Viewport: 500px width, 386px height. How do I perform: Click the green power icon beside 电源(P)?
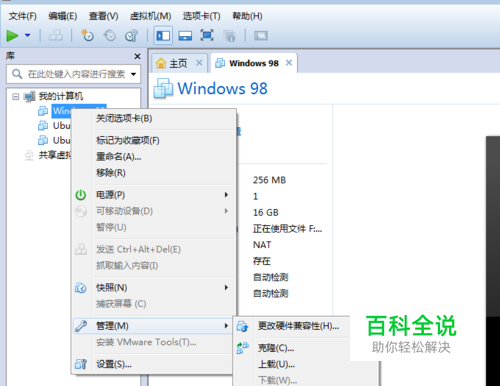(81, 195)
